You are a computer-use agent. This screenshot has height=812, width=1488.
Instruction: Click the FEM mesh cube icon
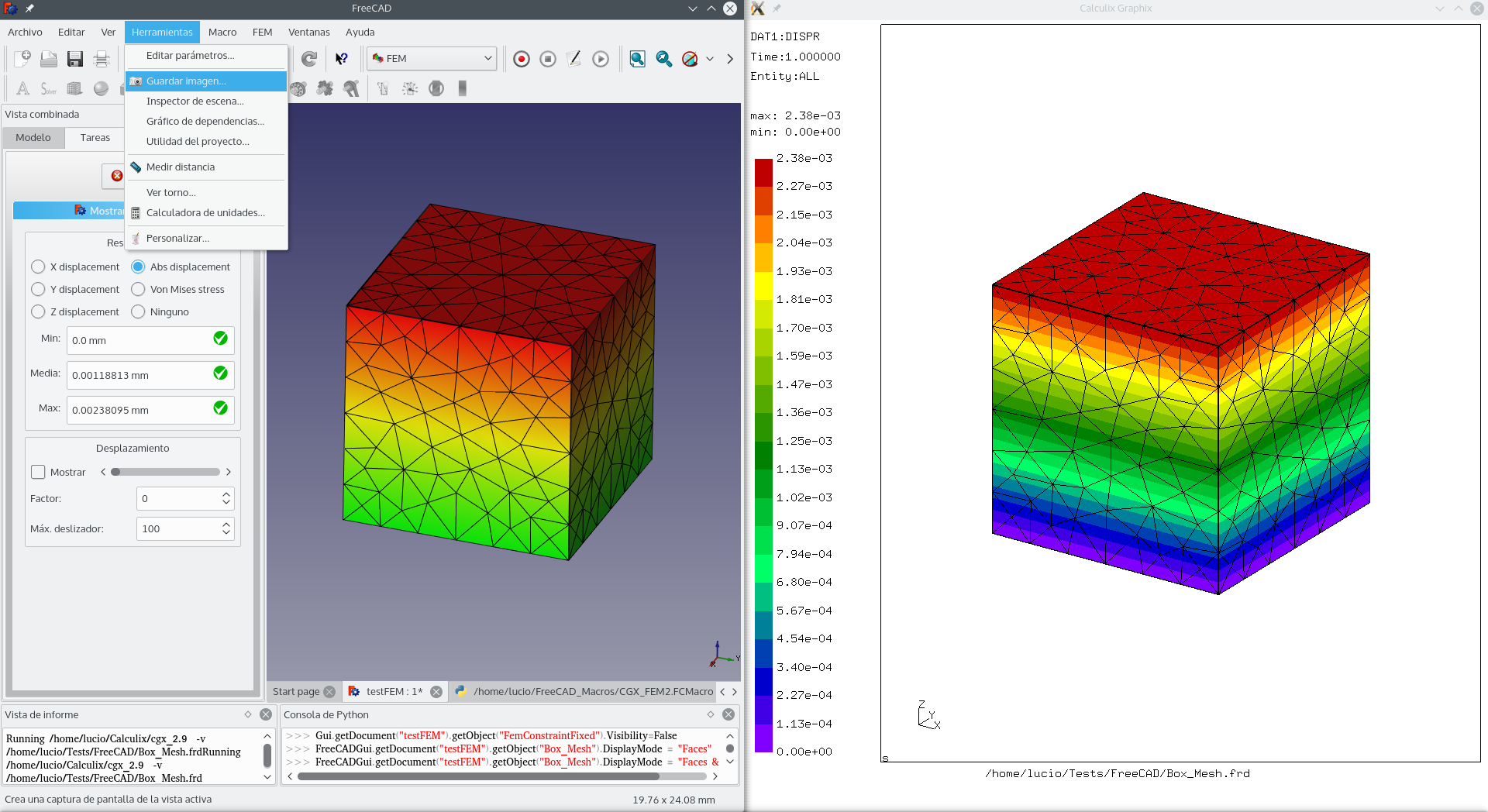pos(75,88)
